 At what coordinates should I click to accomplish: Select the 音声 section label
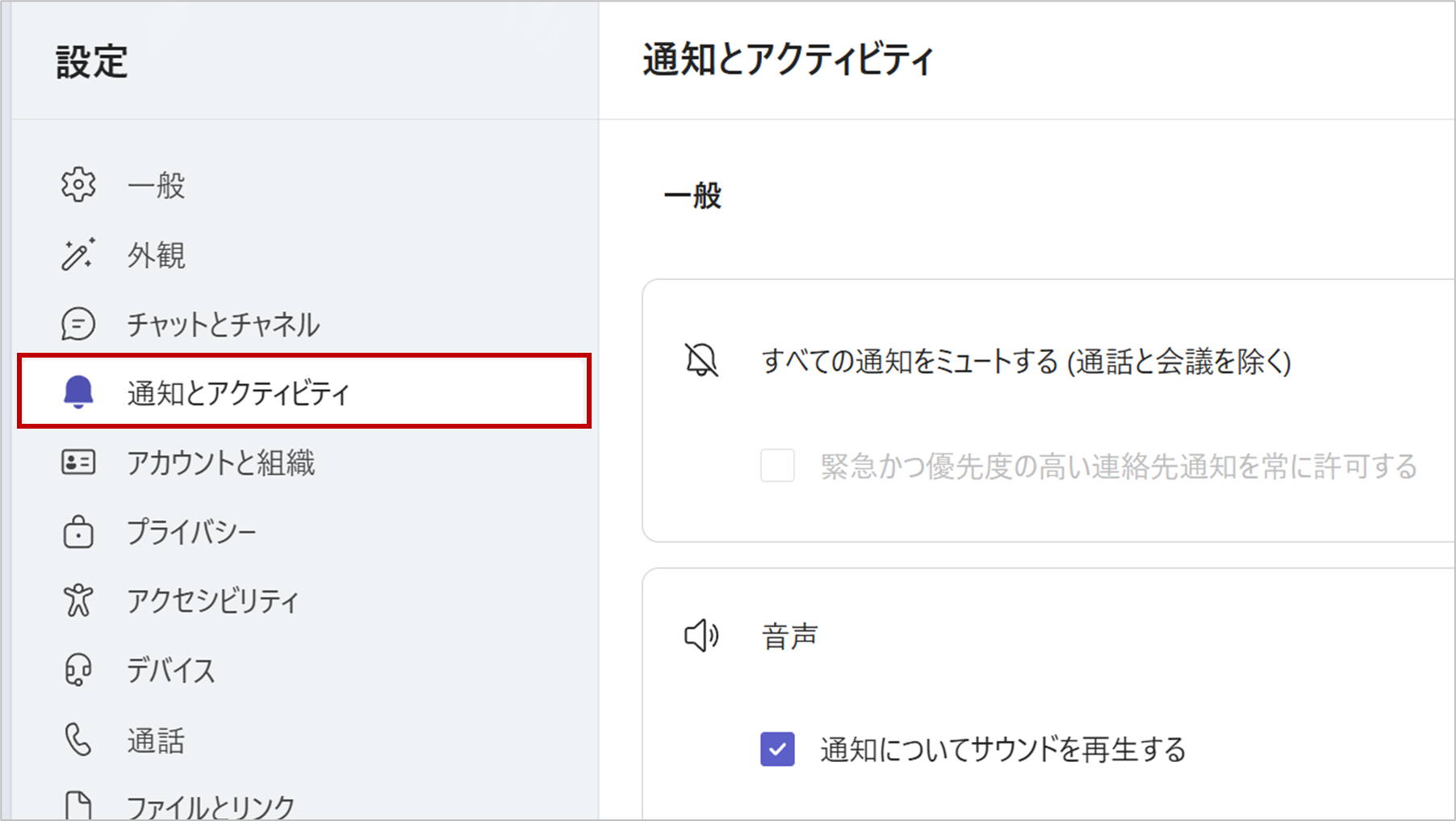(x=789, y=635)
